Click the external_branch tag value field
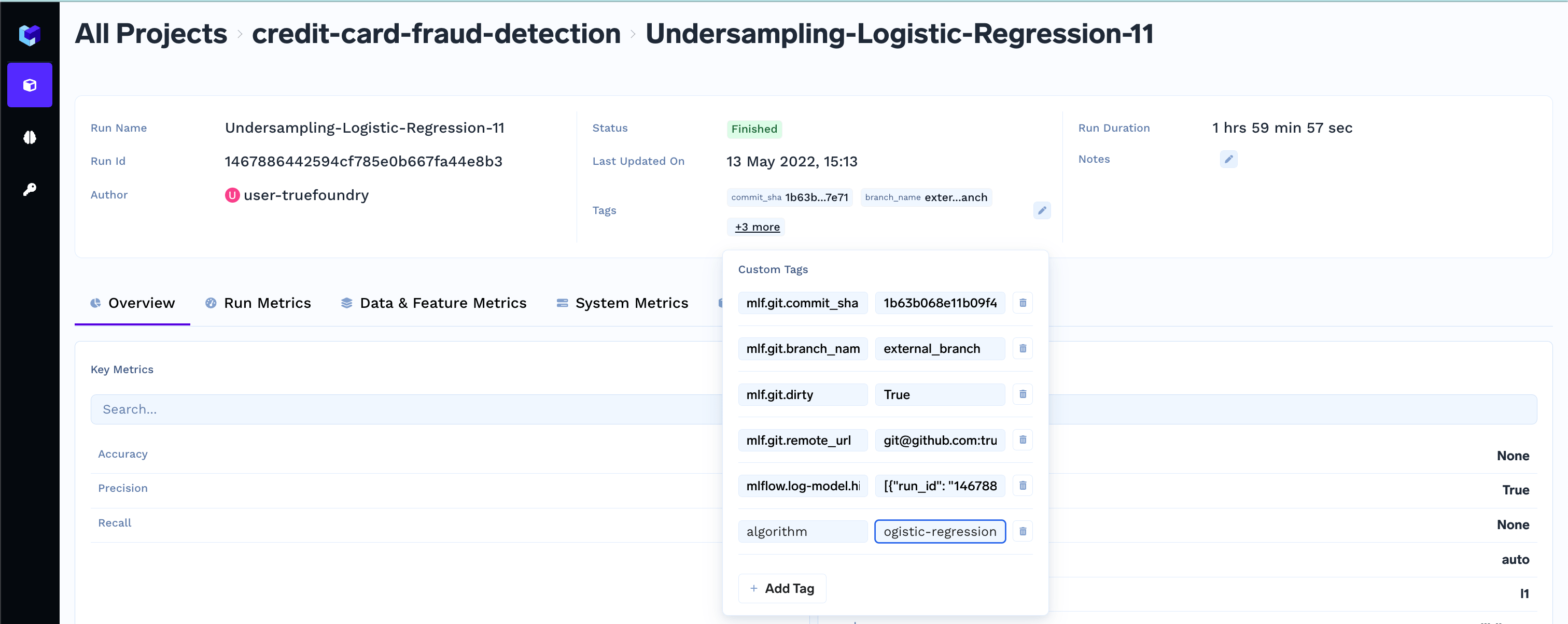This screenshot has height=624, width=1568. (x=939, y=348)
